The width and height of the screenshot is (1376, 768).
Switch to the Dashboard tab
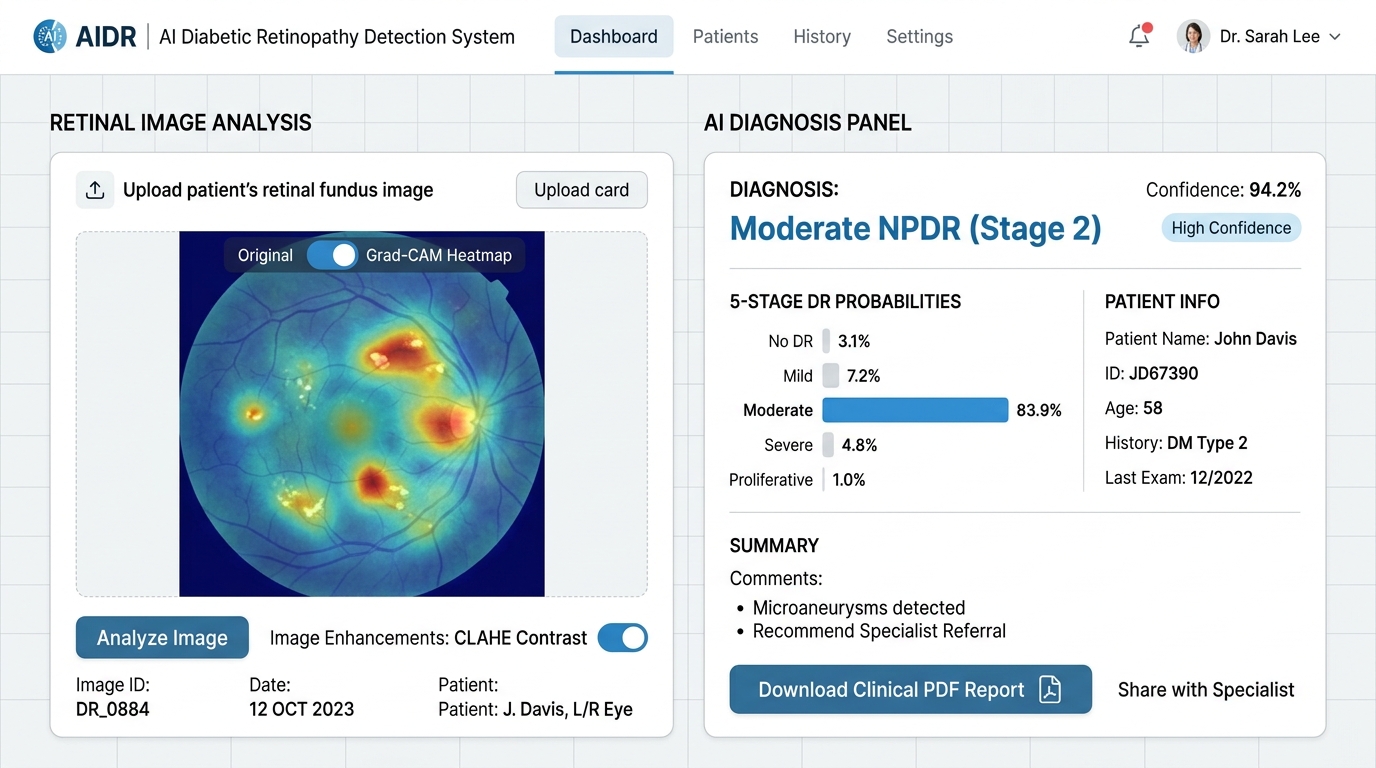614,37
